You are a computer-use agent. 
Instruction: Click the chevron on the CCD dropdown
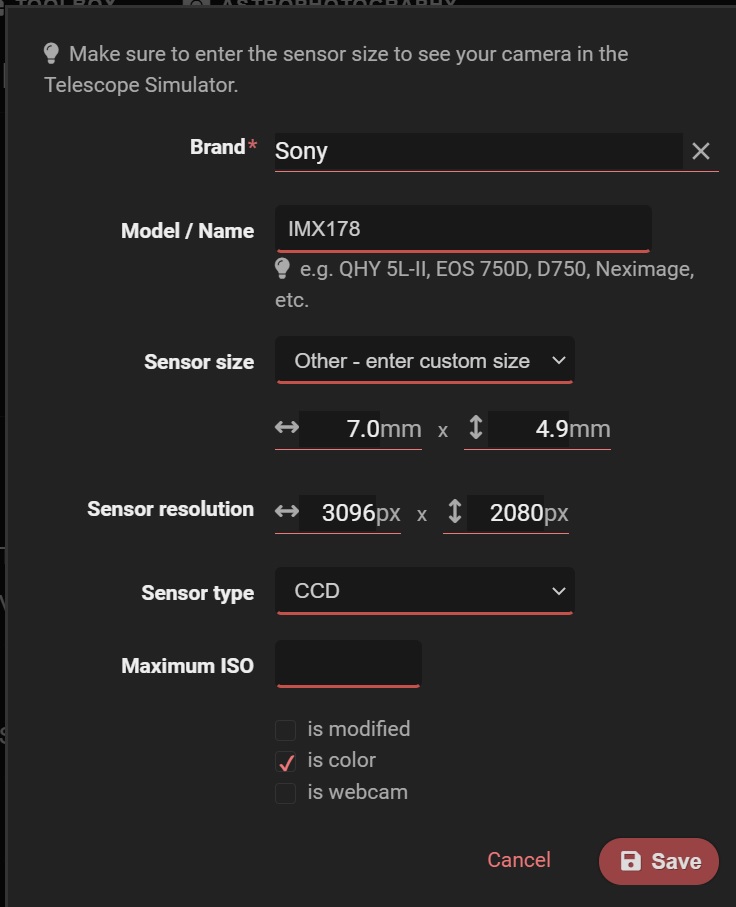(560, 590)
